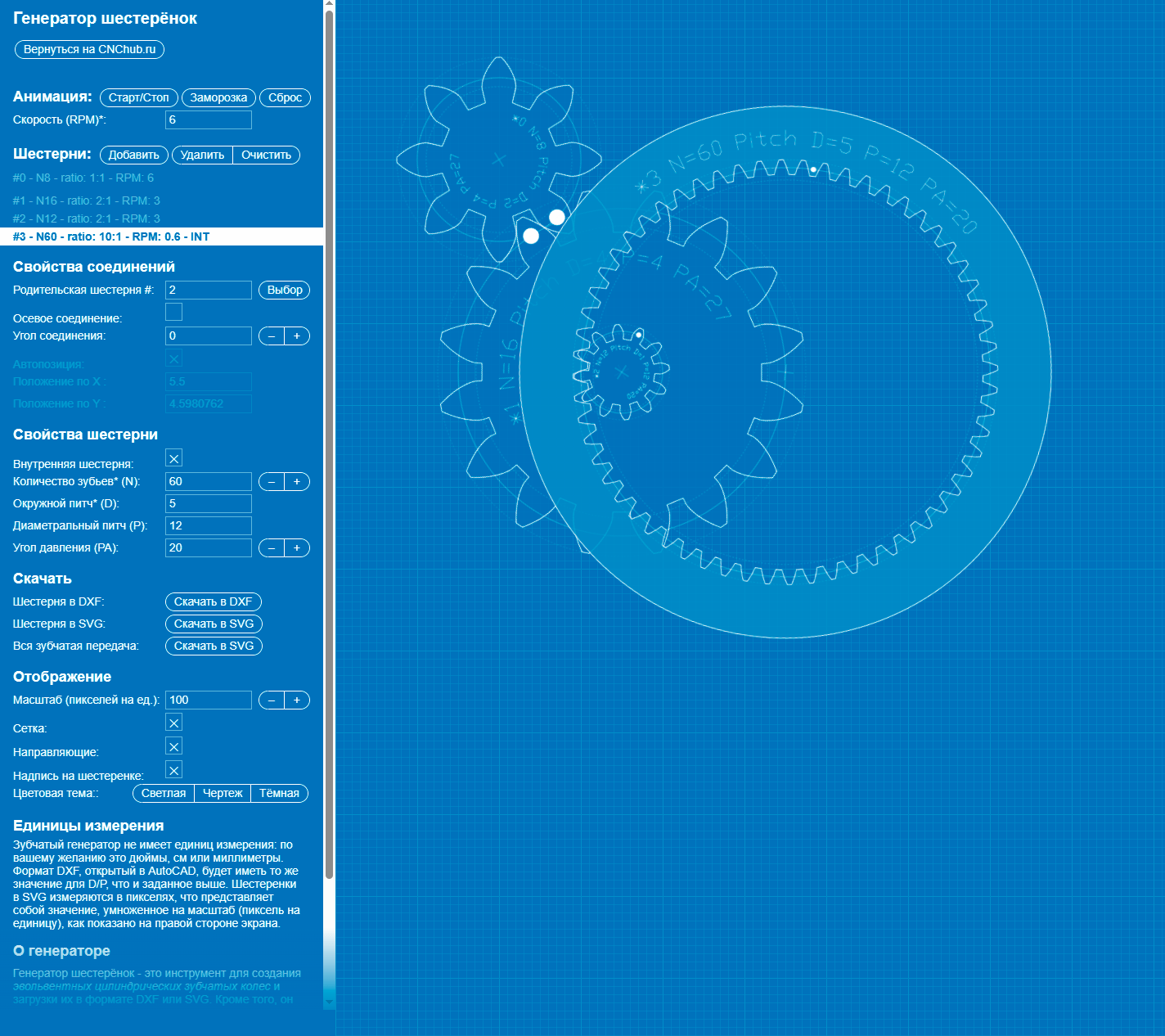Switch to Тёмная color theme

pyautogui.click(x=280, y=793)
